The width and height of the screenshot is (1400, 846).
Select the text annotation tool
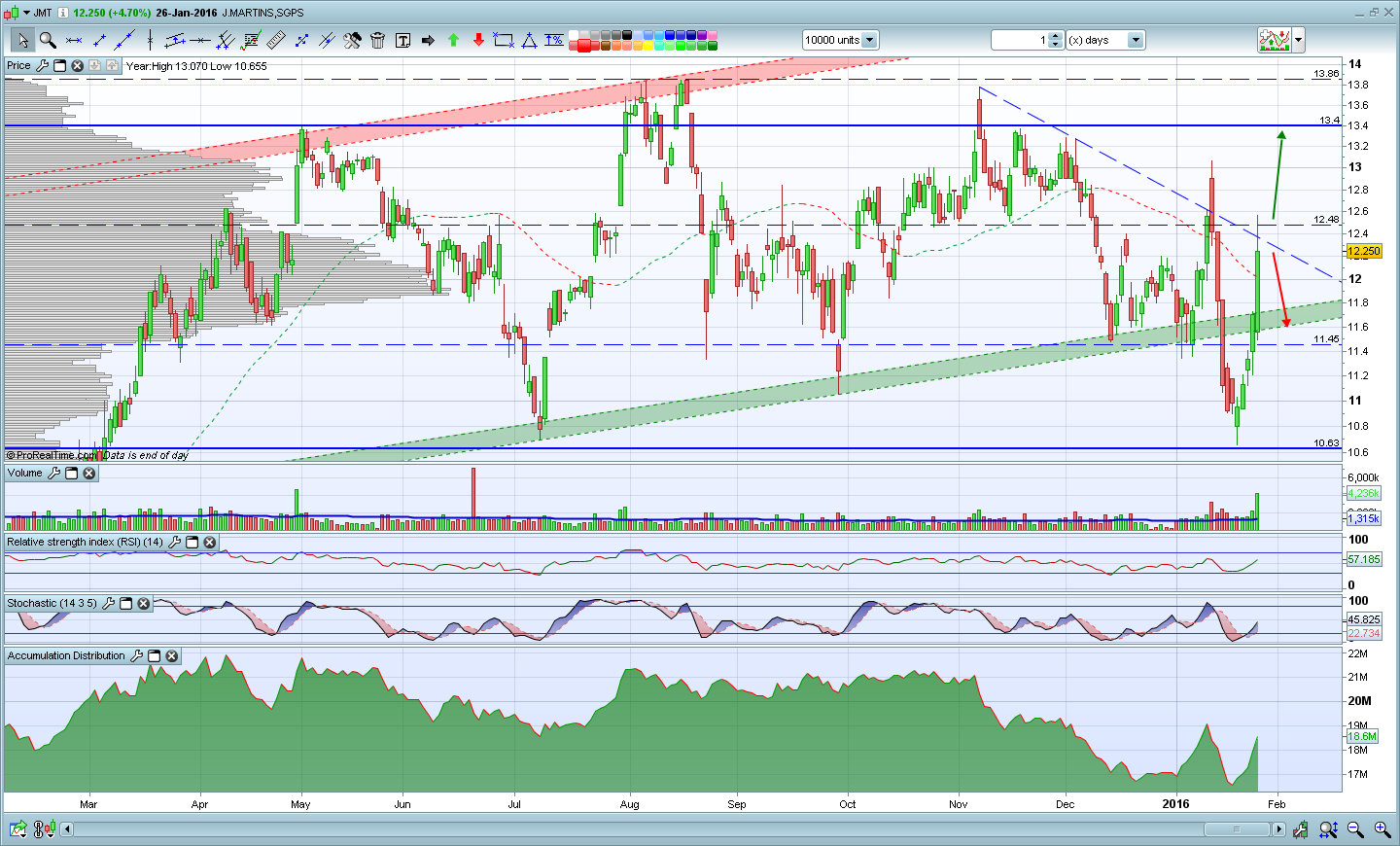402,40
